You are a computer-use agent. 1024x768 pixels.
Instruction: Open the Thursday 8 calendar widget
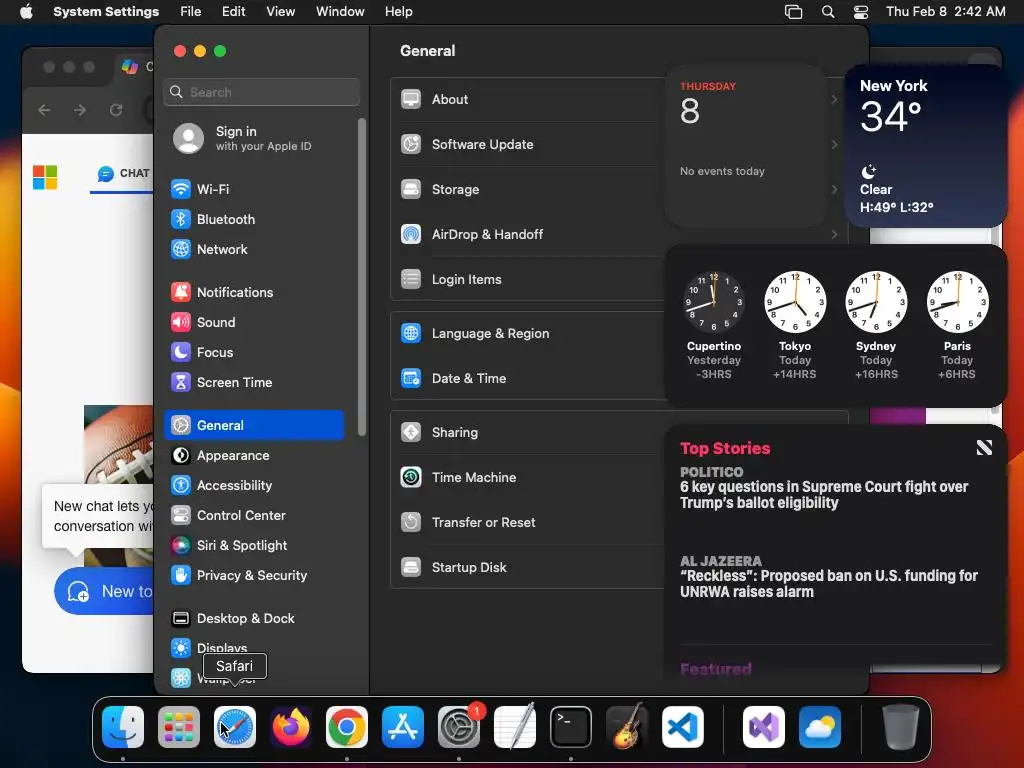pyautogui.click(x=746, y=146)
